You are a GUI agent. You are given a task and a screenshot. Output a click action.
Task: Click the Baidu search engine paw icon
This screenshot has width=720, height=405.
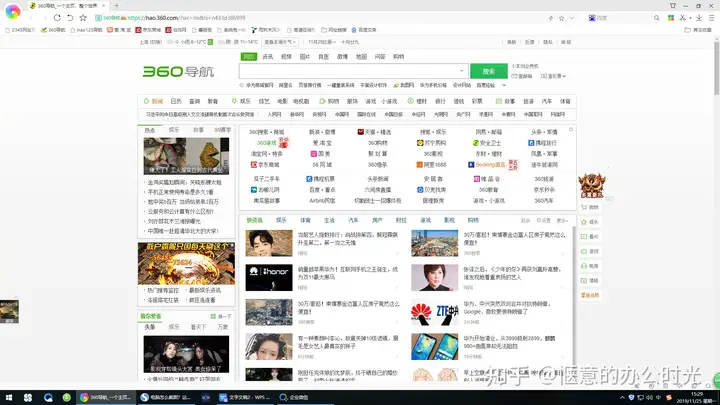pos(592,18)
